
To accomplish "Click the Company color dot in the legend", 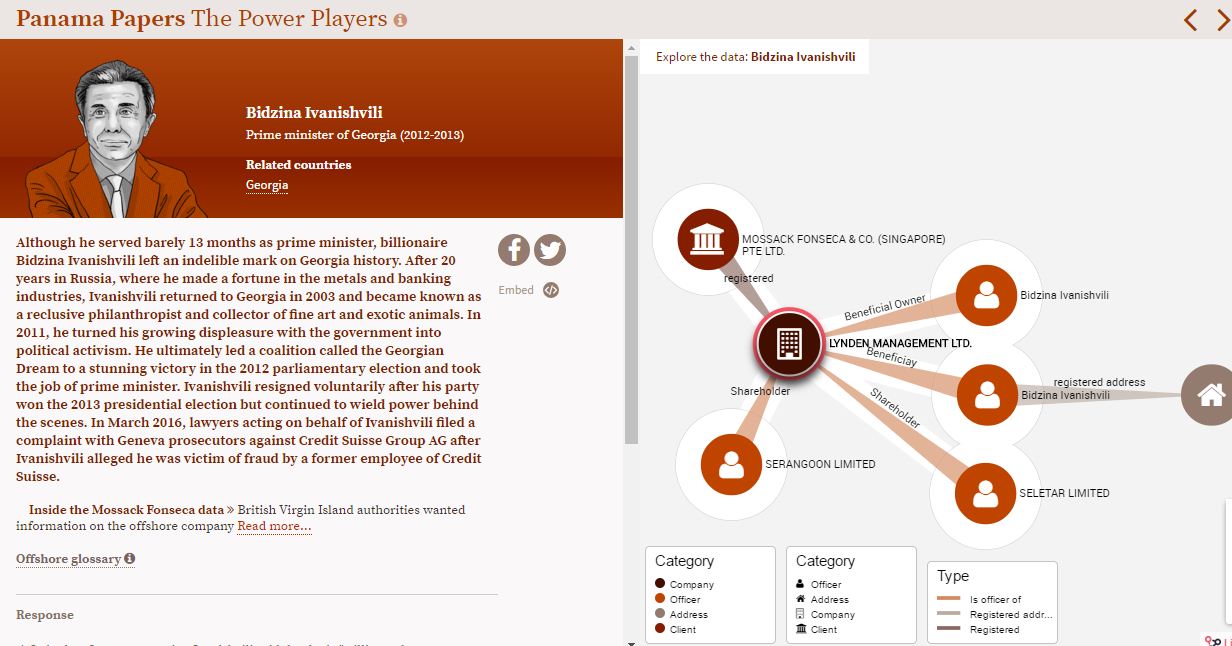I will click(659, 584).
